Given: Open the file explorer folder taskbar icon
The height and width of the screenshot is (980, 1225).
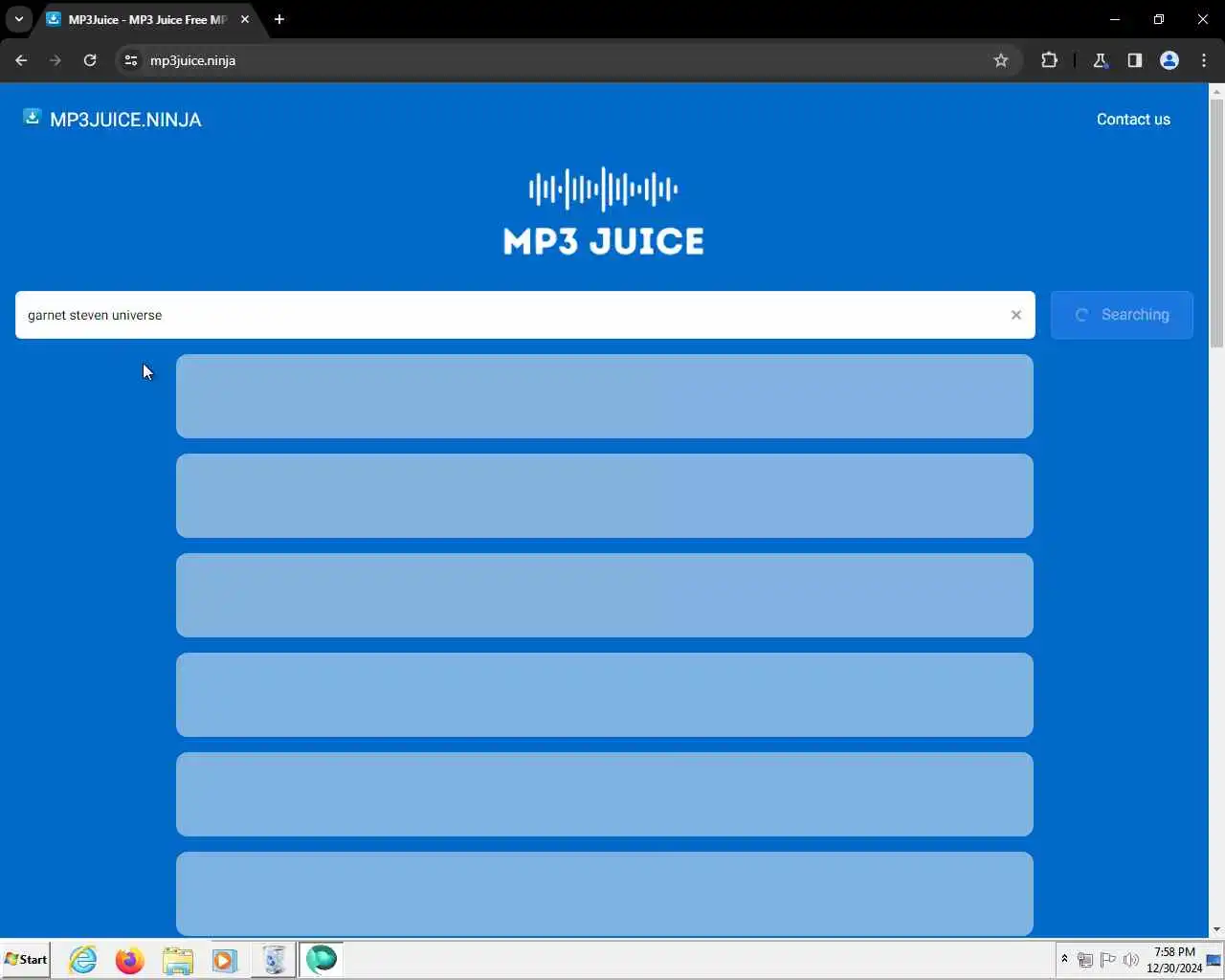Looking at the screenshot, I should point(178,959).
